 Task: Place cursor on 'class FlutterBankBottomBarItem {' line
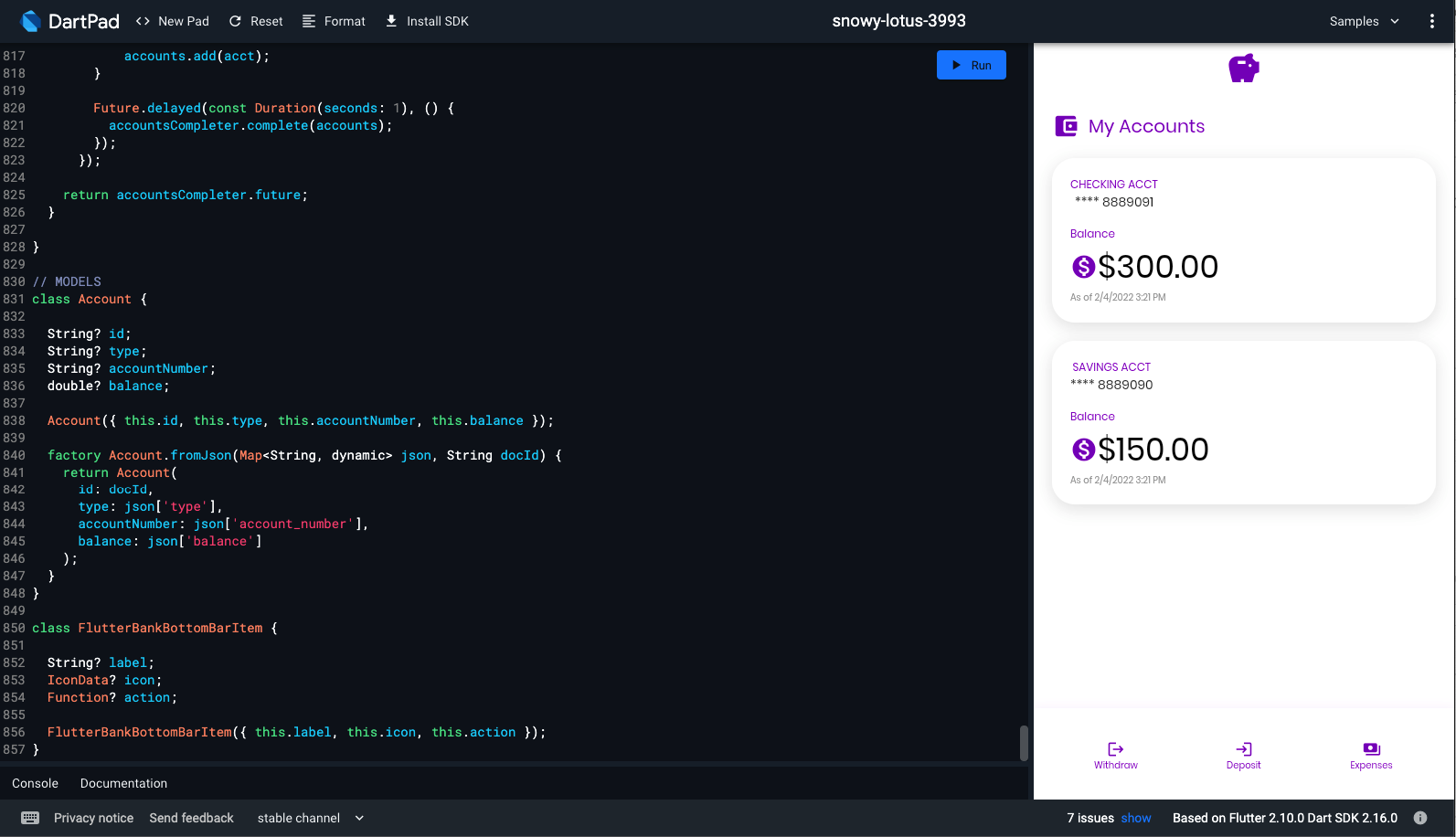[154, 628]
